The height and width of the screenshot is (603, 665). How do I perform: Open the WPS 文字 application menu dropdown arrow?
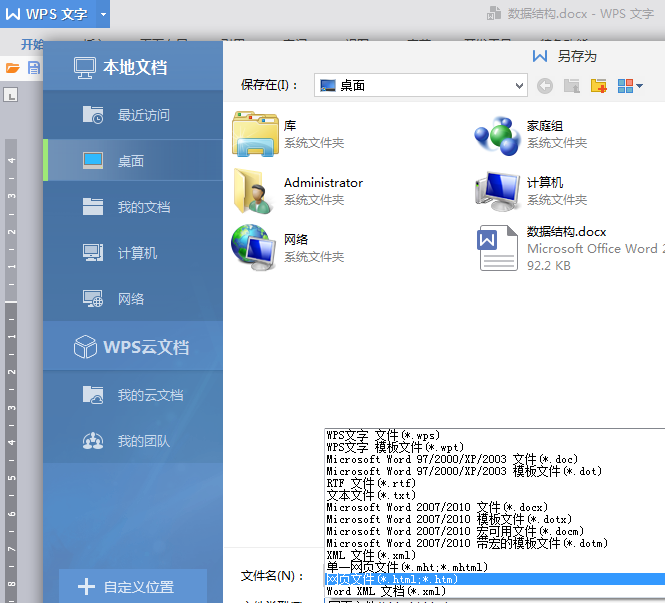pyautogui.click(x=103, y=14)
